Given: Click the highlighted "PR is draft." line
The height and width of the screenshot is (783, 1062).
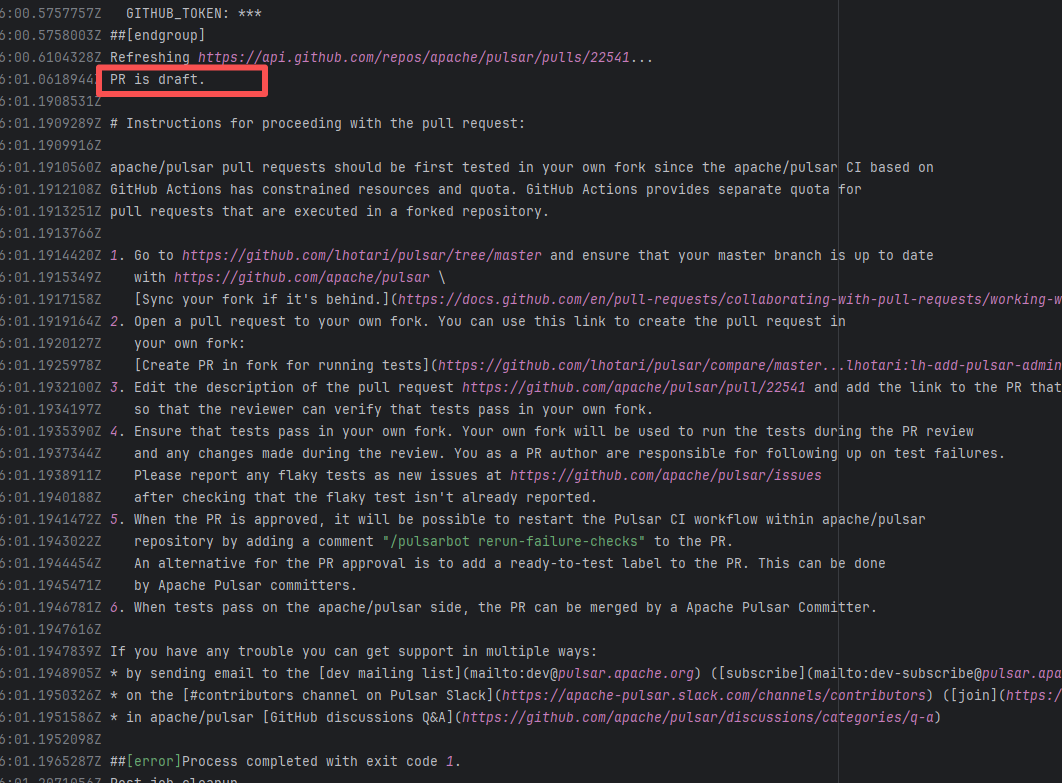Looking at the screenshot, I should [x=157, y=80].
